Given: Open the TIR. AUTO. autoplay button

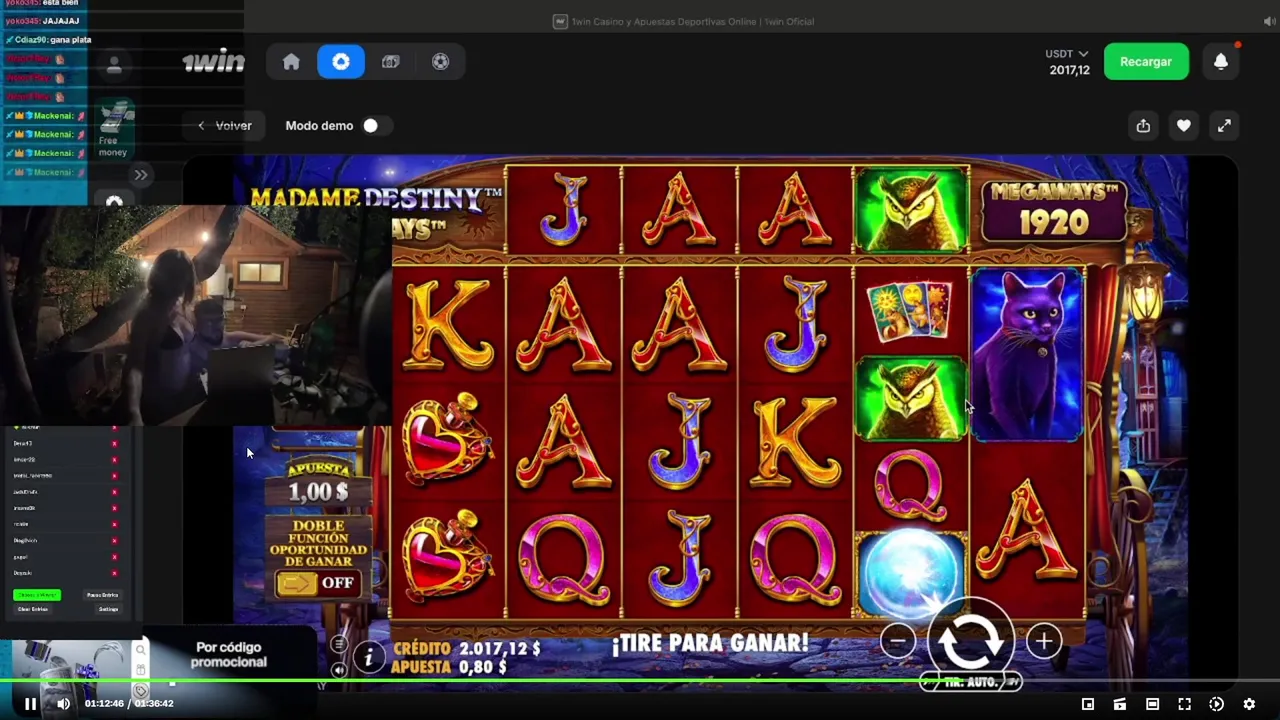Looking at the screenshot, I should pyautogui.click(x=971, y=682).
